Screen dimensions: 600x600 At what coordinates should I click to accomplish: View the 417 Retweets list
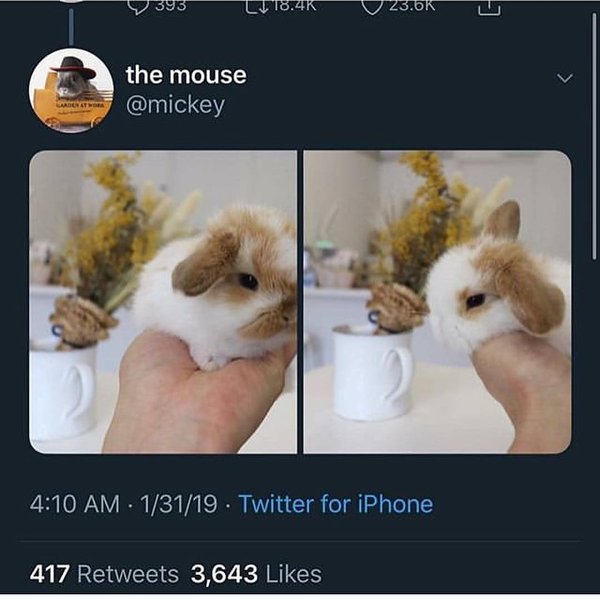[104, 574]
